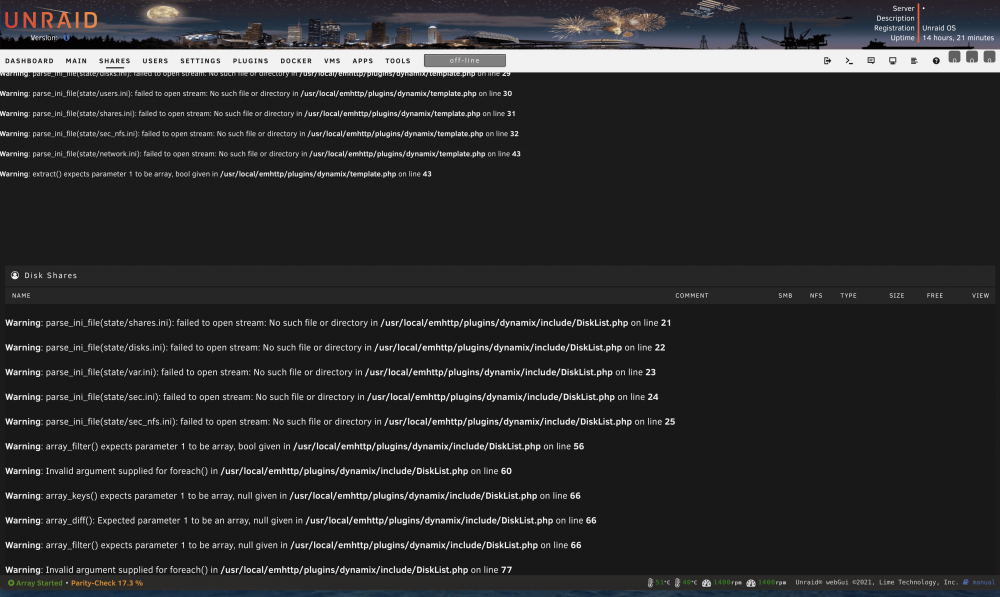Viewport: 1000px width, 597px height.
Task: Click the state/sec.ini warning on line 24
Action: (x=332, y=397)
